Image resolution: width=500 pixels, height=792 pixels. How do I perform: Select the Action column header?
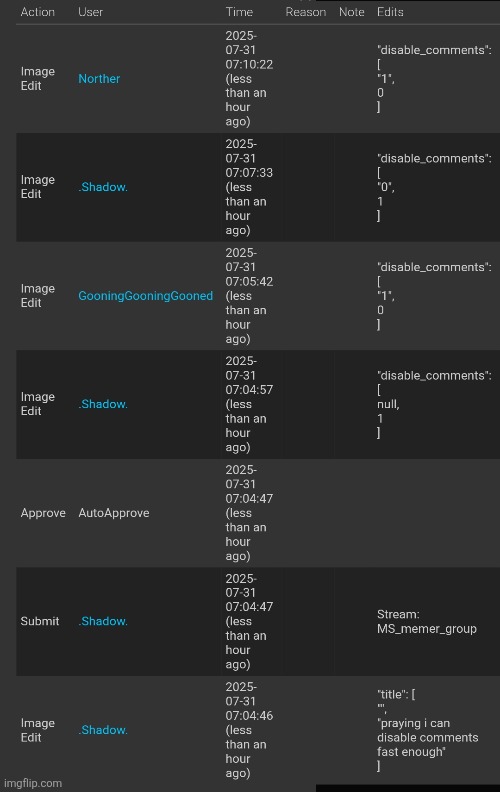click(x=38, y=12)
